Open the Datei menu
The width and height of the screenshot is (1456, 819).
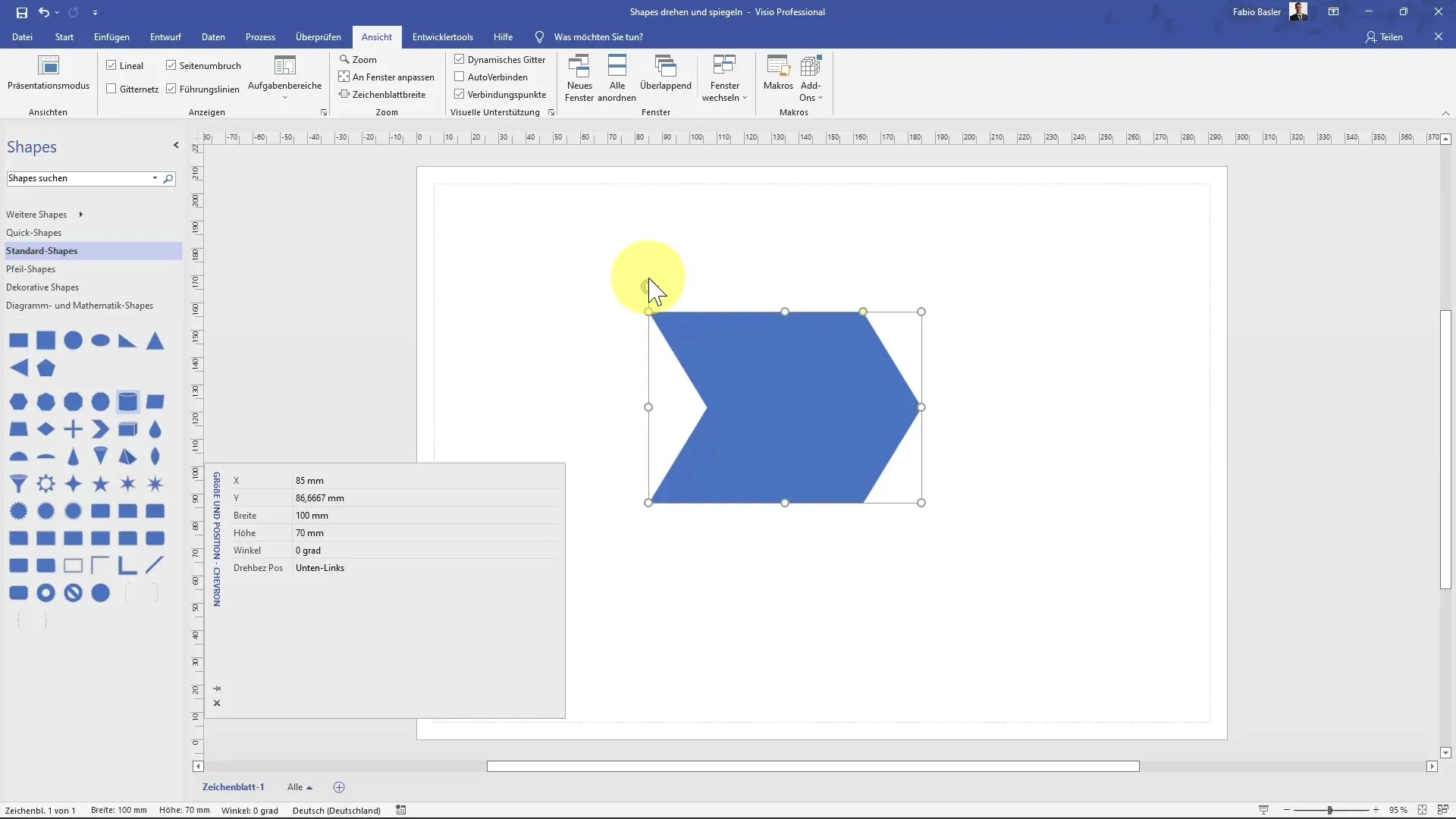click(22, 36)
